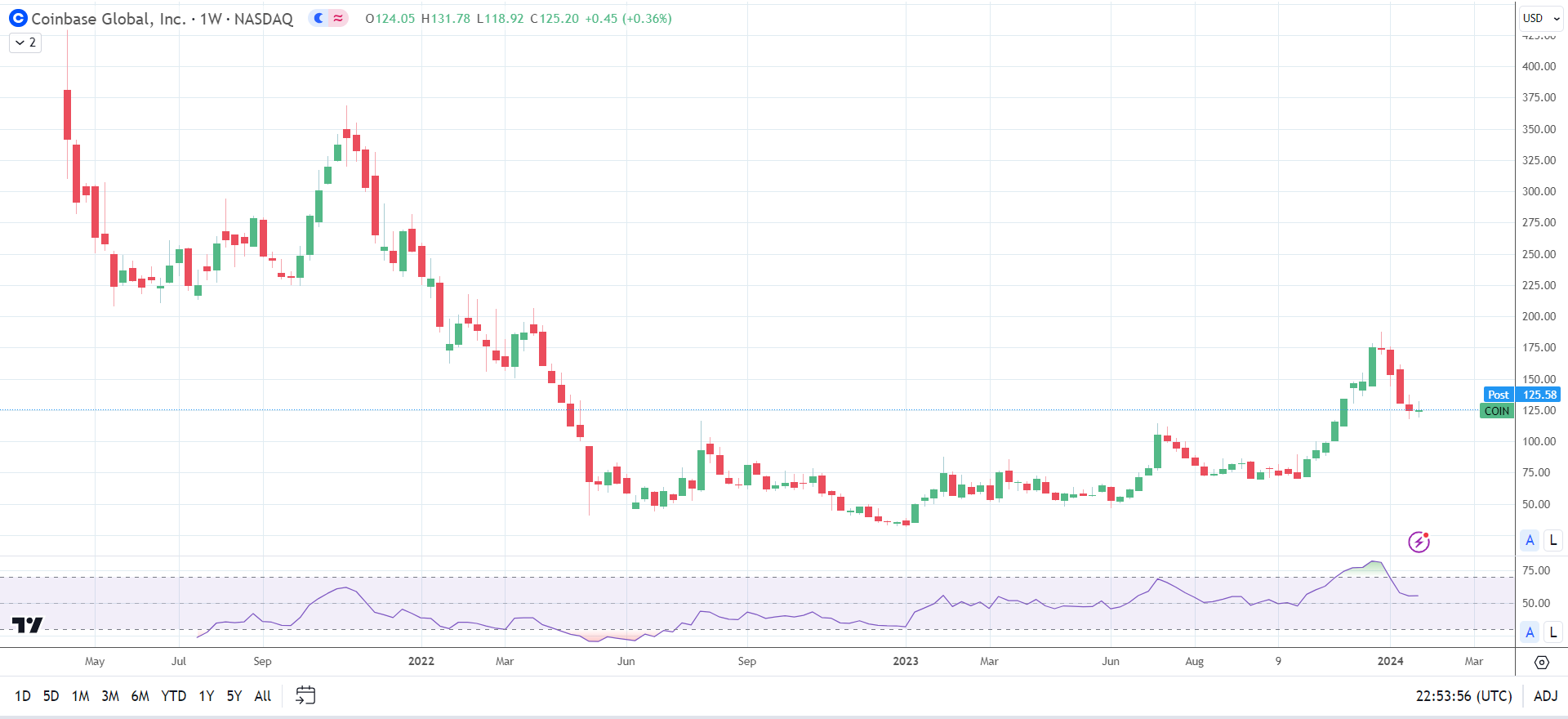The image size is (1568, 719).
Task: Click the 2022 label on the time axis
Action: click(x=421, y=661)
